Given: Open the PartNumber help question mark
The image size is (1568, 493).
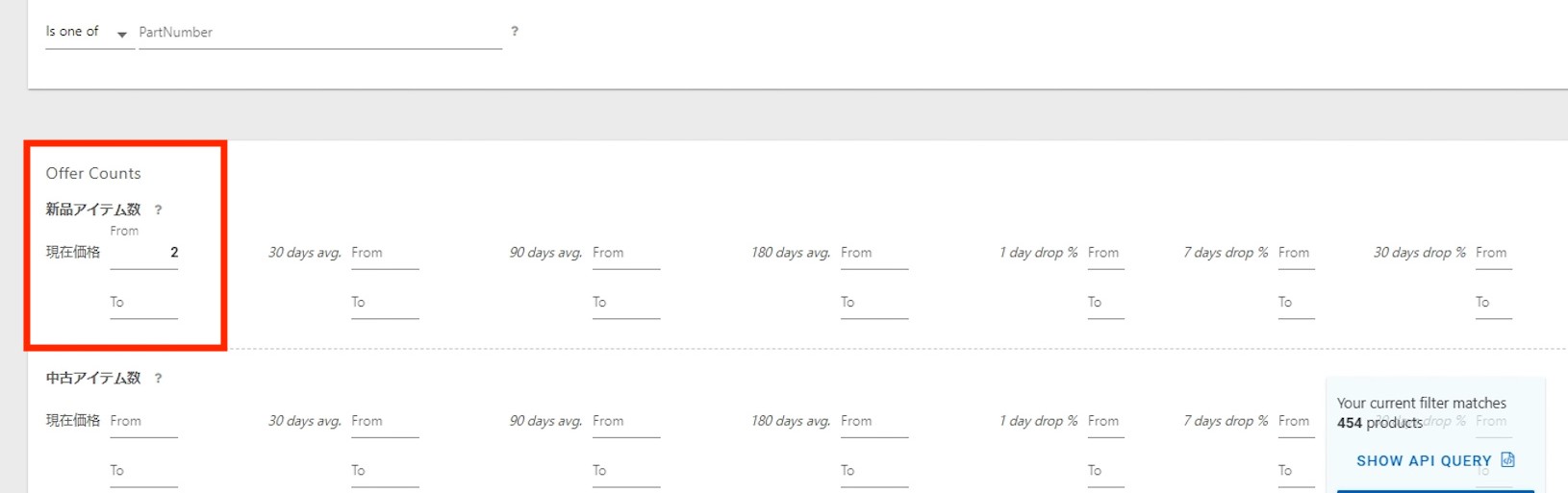Looking at the screenshot, I should coord(515,32).
